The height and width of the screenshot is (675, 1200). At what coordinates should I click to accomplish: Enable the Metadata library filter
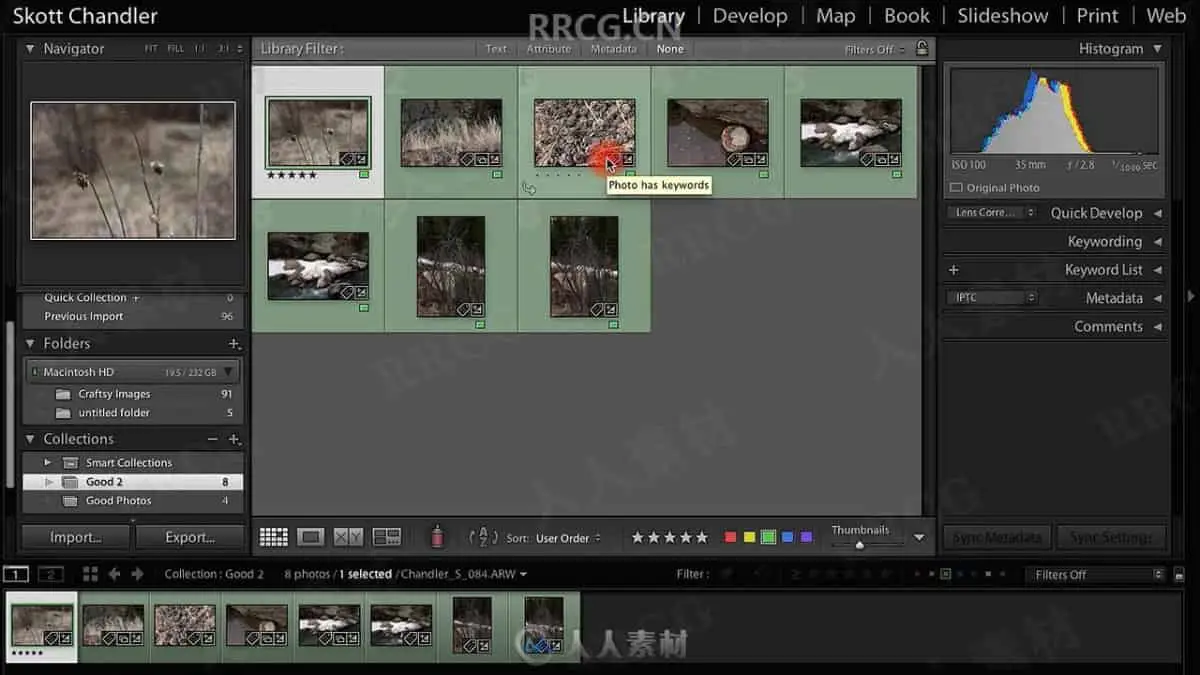coord(613,48)
